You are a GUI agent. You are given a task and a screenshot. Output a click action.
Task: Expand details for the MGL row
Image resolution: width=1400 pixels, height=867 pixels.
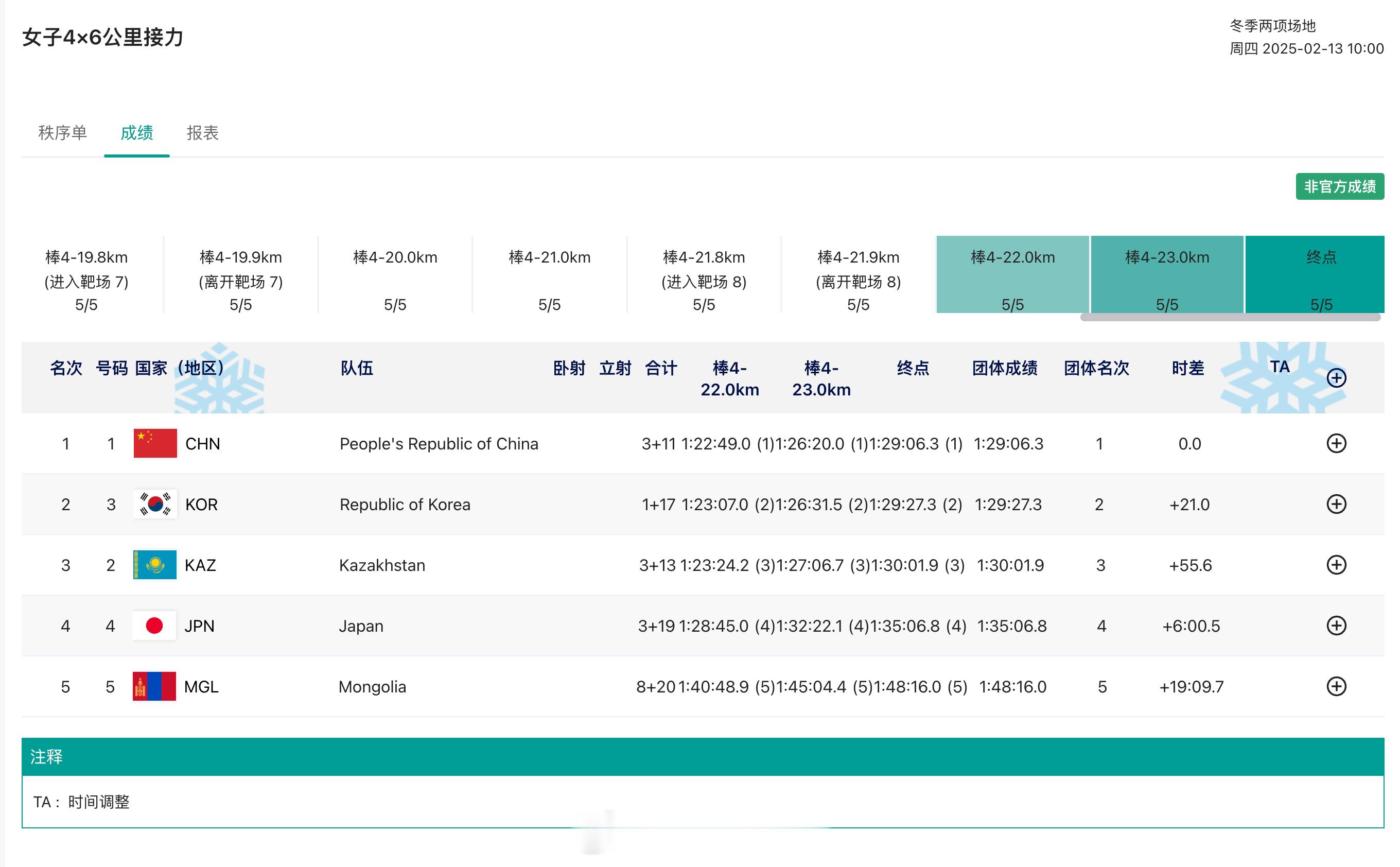(1336, 686)
